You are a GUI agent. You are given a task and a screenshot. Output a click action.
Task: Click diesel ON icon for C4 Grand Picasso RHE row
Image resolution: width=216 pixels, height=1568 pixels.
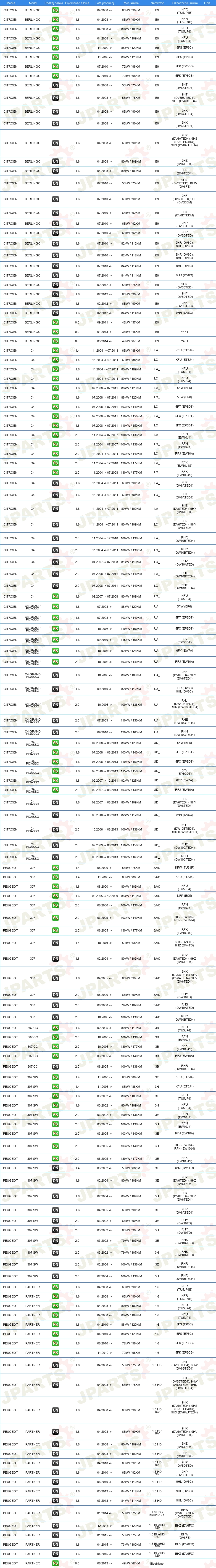point(55,720)
